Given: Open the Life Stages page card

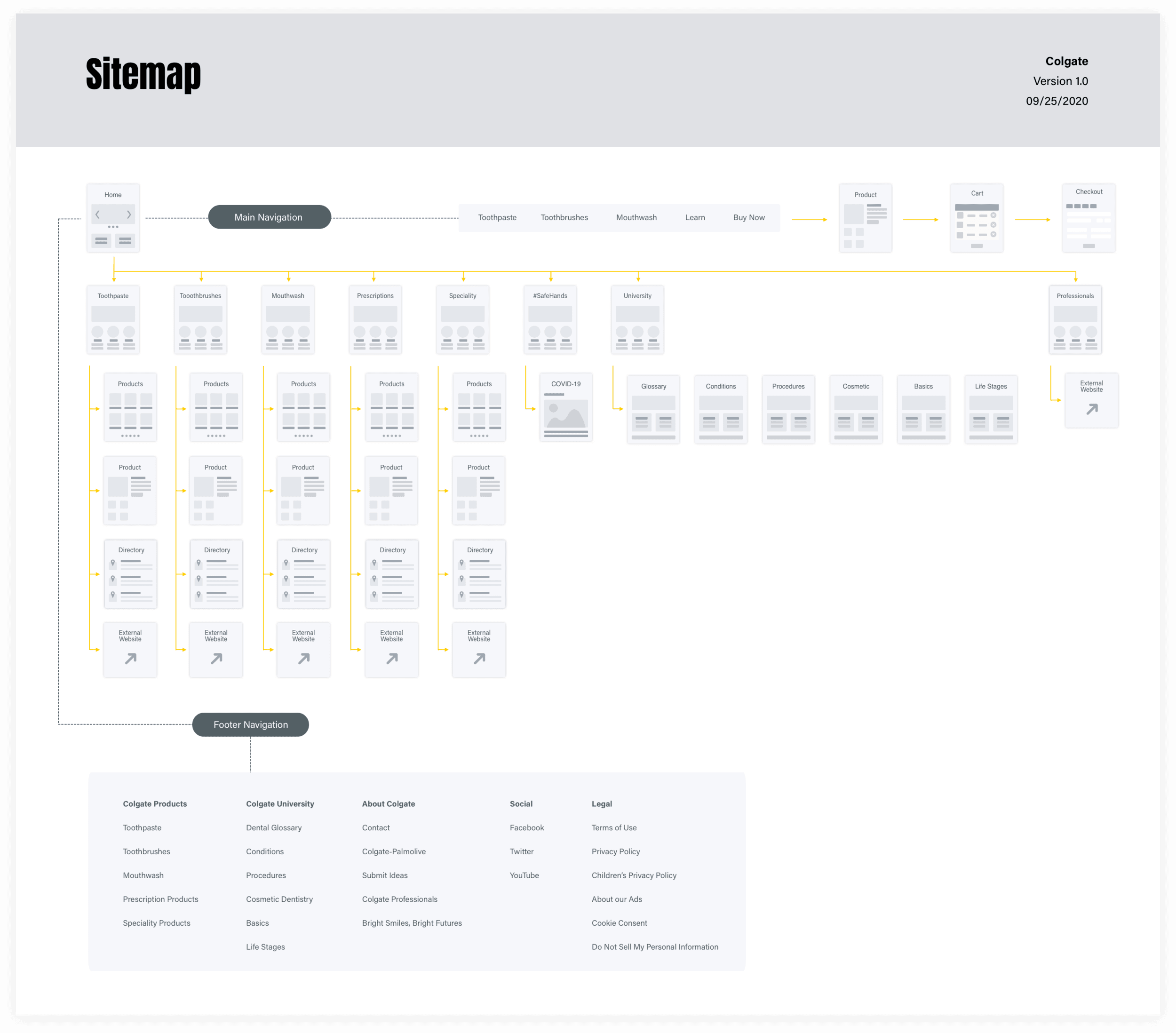Looking at the screenshot, I should coord(991,409).
